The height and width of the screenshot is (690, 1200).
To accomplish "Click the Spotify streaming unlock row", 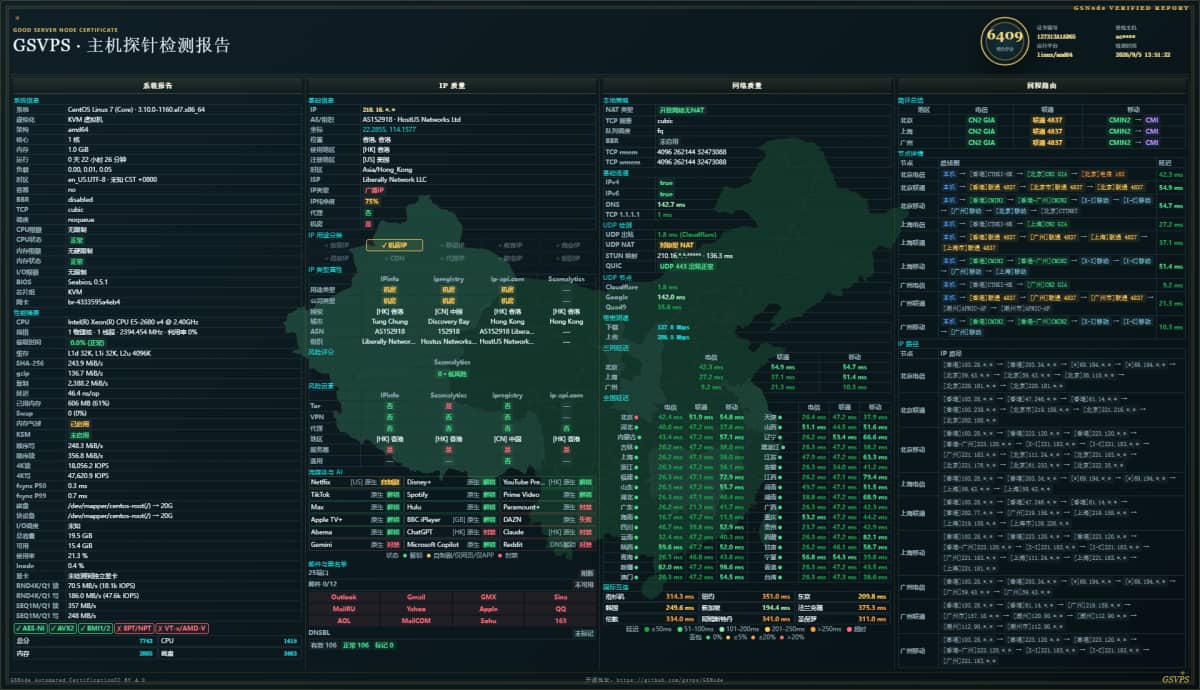I will (x=451, y=494).
